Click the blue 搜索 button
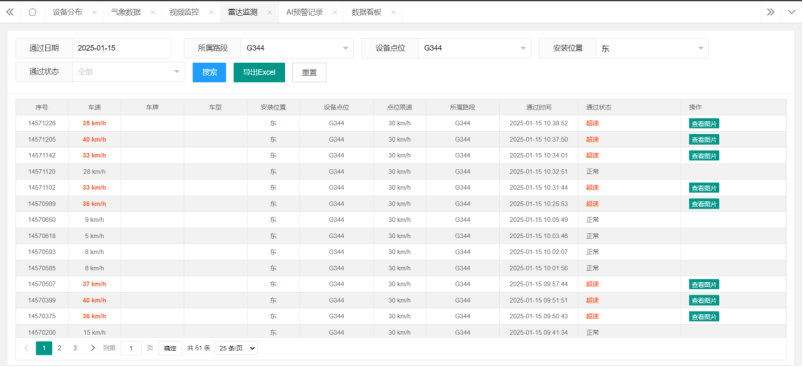This screenshot has width=803, height=367. (209, 72)
